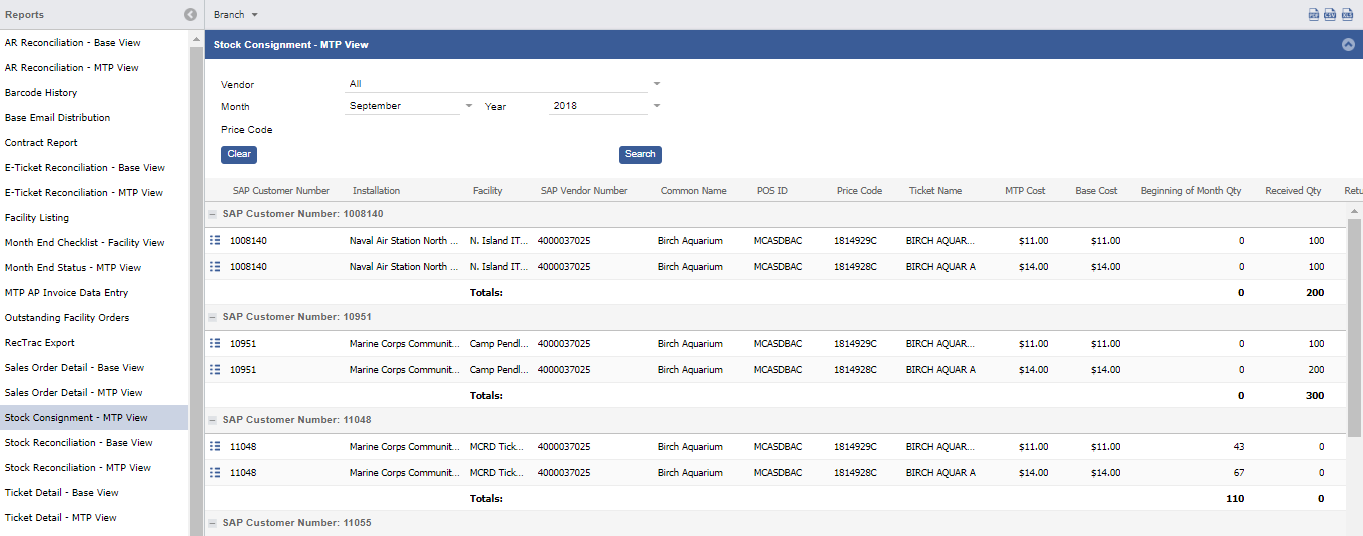Open Ticket Detail - Base View report

pyautogui.click(x=62, y=493)
